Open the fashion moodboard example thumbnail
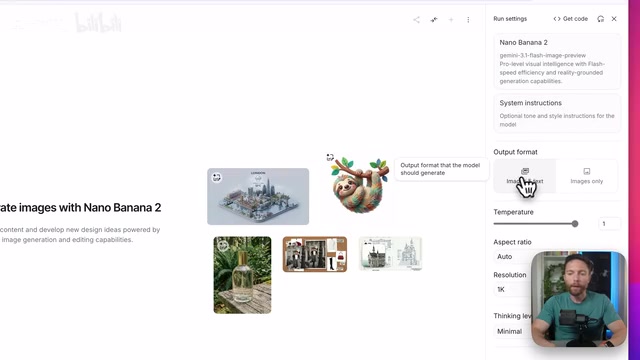The width and height of the screenshot is (640, 360). [315, 254]
